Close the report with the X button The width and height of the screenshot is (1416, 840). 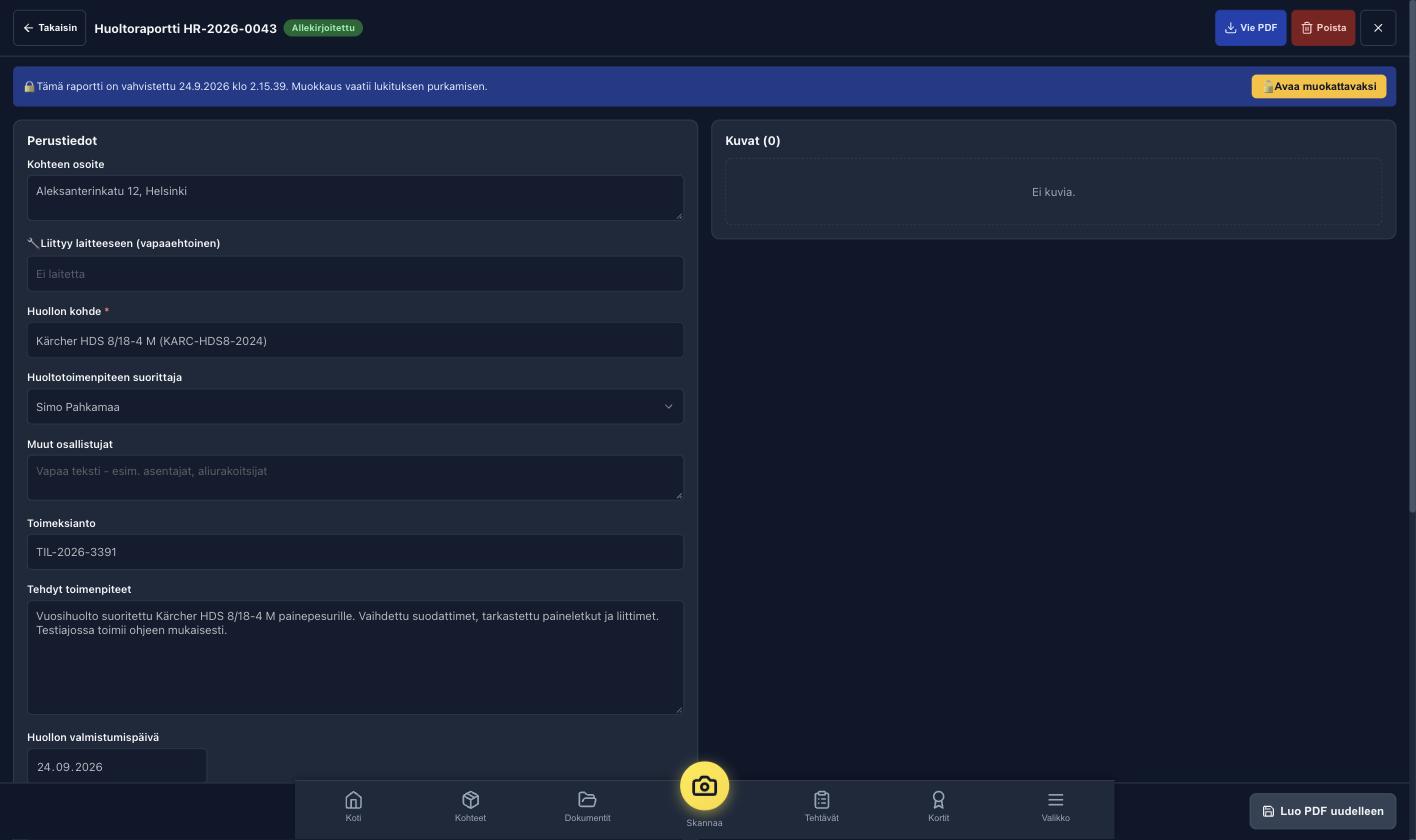click(x=1378, y=28)
